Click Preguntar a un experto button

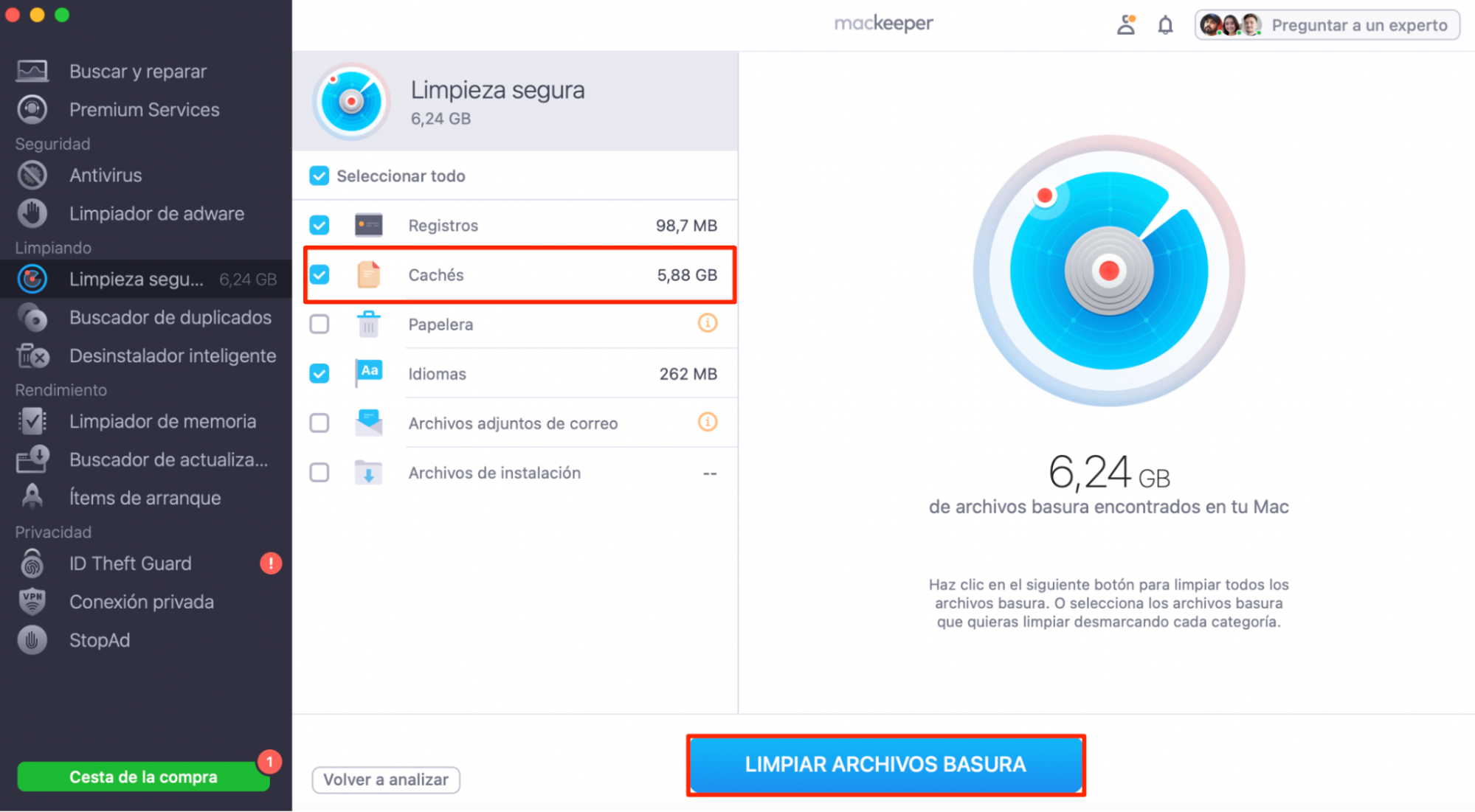click(1327, 25)
